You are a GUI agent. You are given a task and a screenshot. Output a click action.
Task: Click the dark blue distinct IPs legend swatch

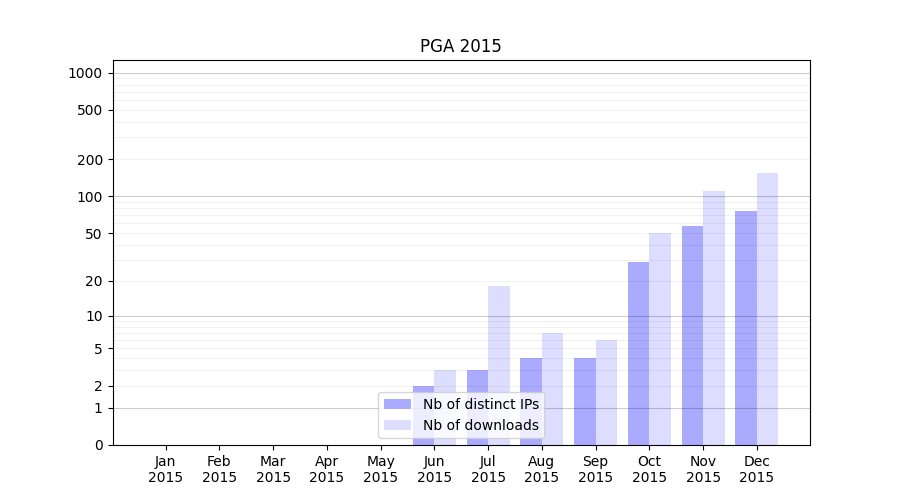pyautogui.click(x=397, y=404)
